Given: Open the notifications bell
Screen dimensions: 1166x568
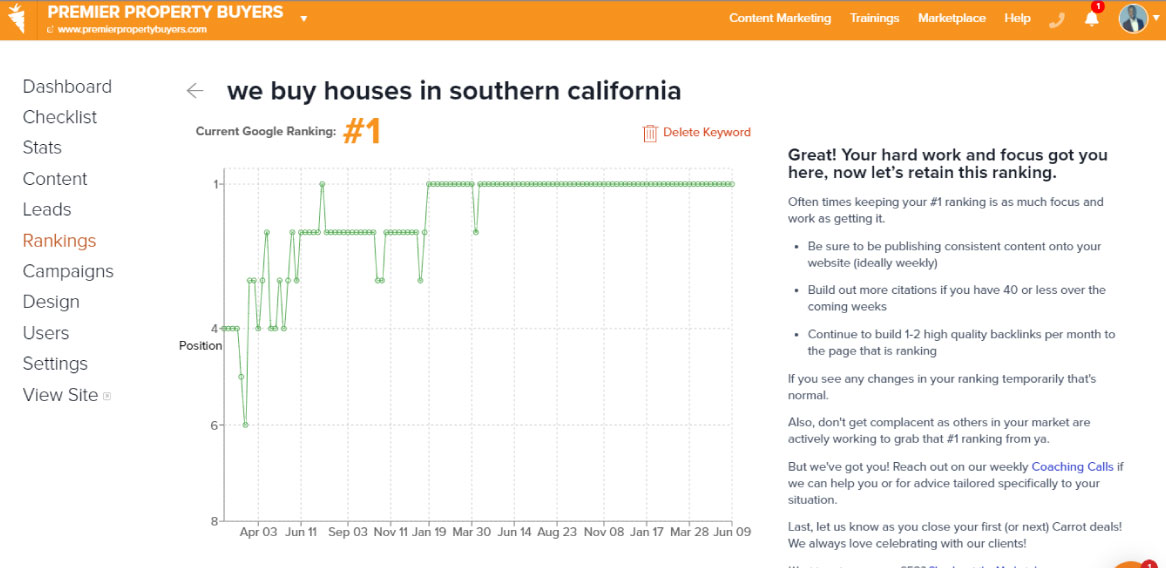Looking at the screenshot, I should [x=1091, y=19].
